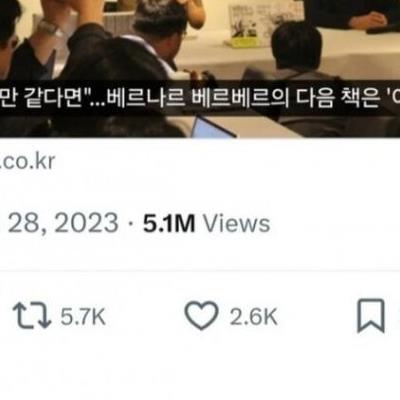Click the 28, 2023 timestamp
Screen dimensions: 400x400
[x=63, y=223]
